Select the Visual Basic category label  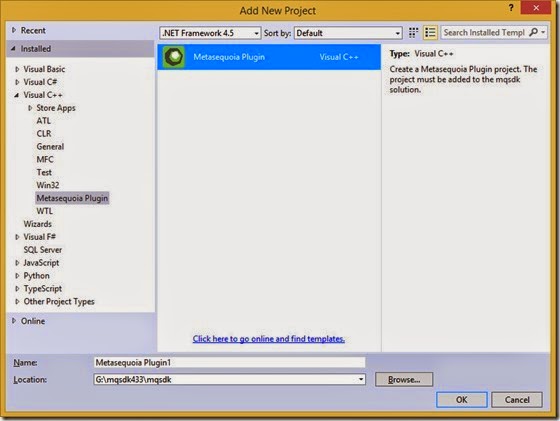click(x=44, y=69)
